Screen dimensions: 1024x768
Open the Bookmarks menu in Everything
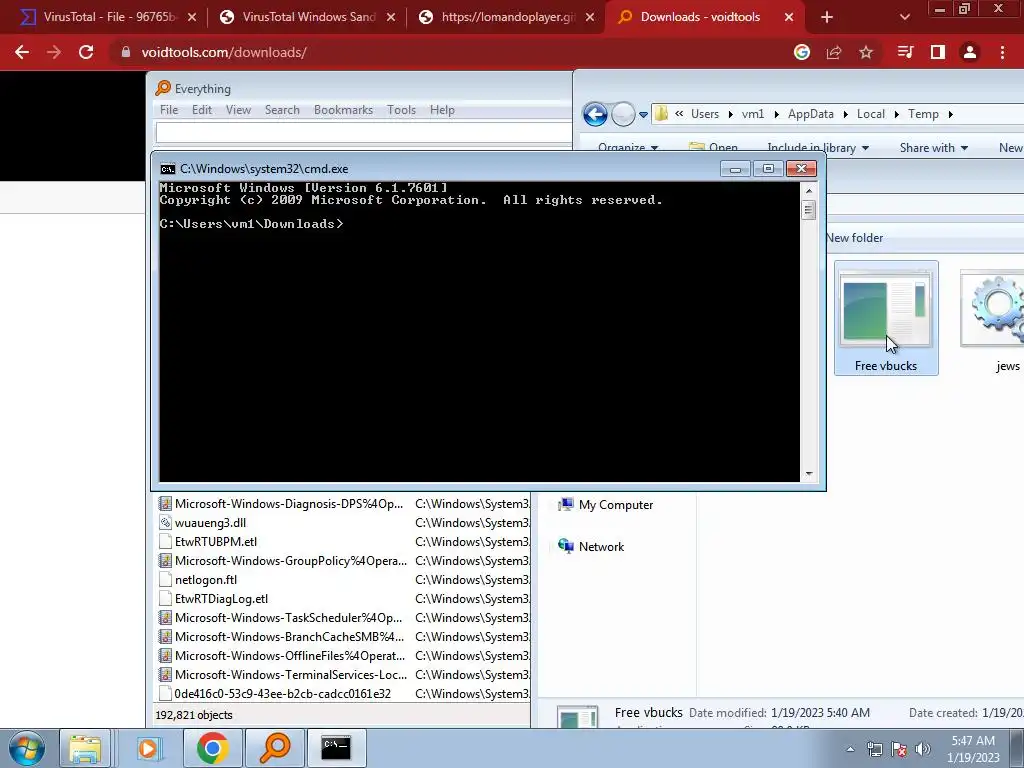(344, 110)
